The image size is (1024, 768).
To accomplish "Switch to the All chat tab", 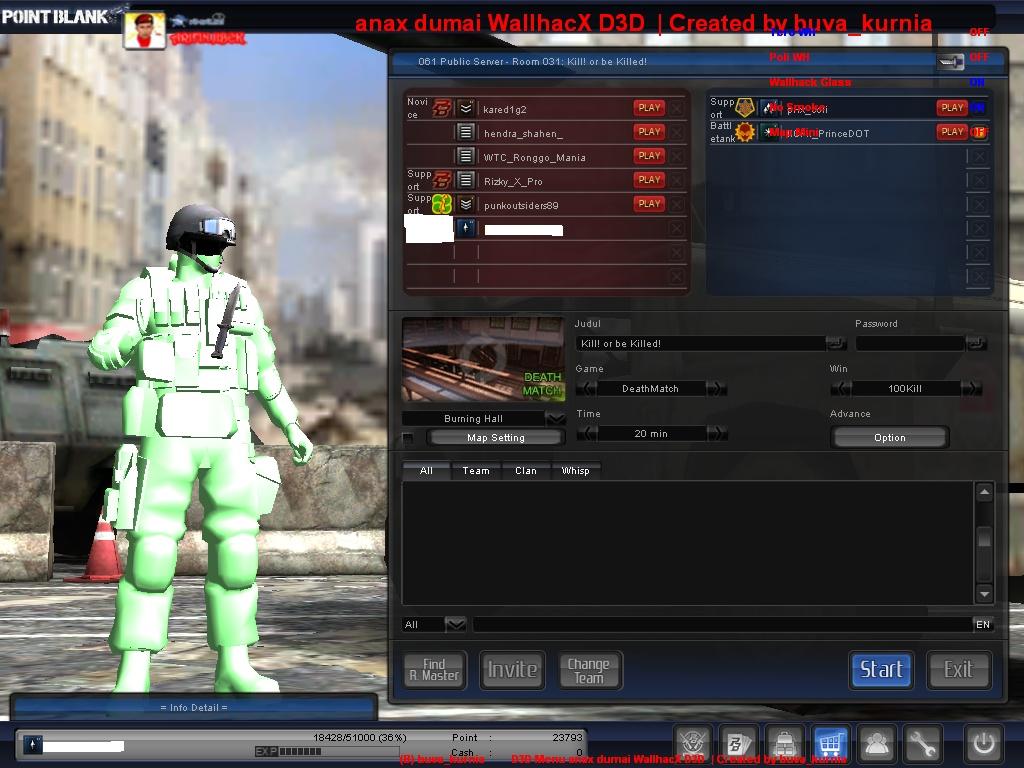I will point(426,471).
